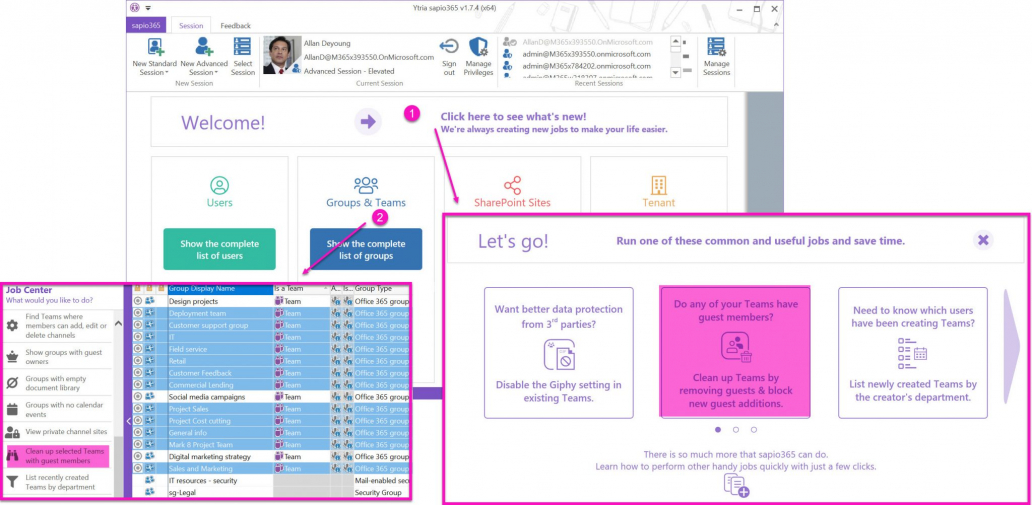Click the Group Display Name column header
This screenshot has width=1032, height=505.
(220, 288)
